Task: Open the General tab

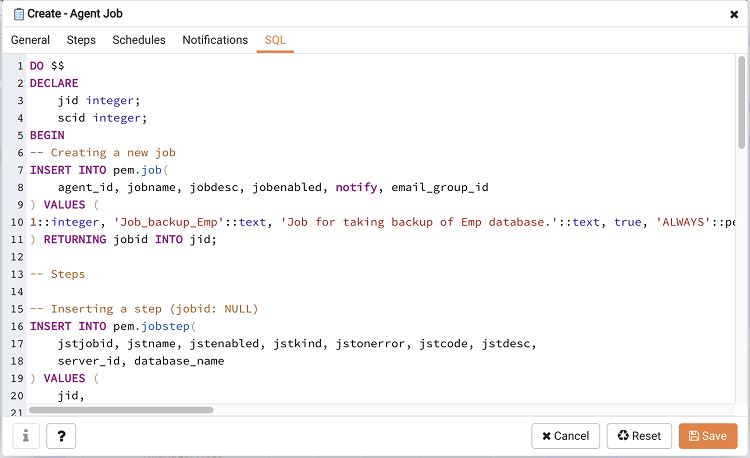Action: coord(30,40)
